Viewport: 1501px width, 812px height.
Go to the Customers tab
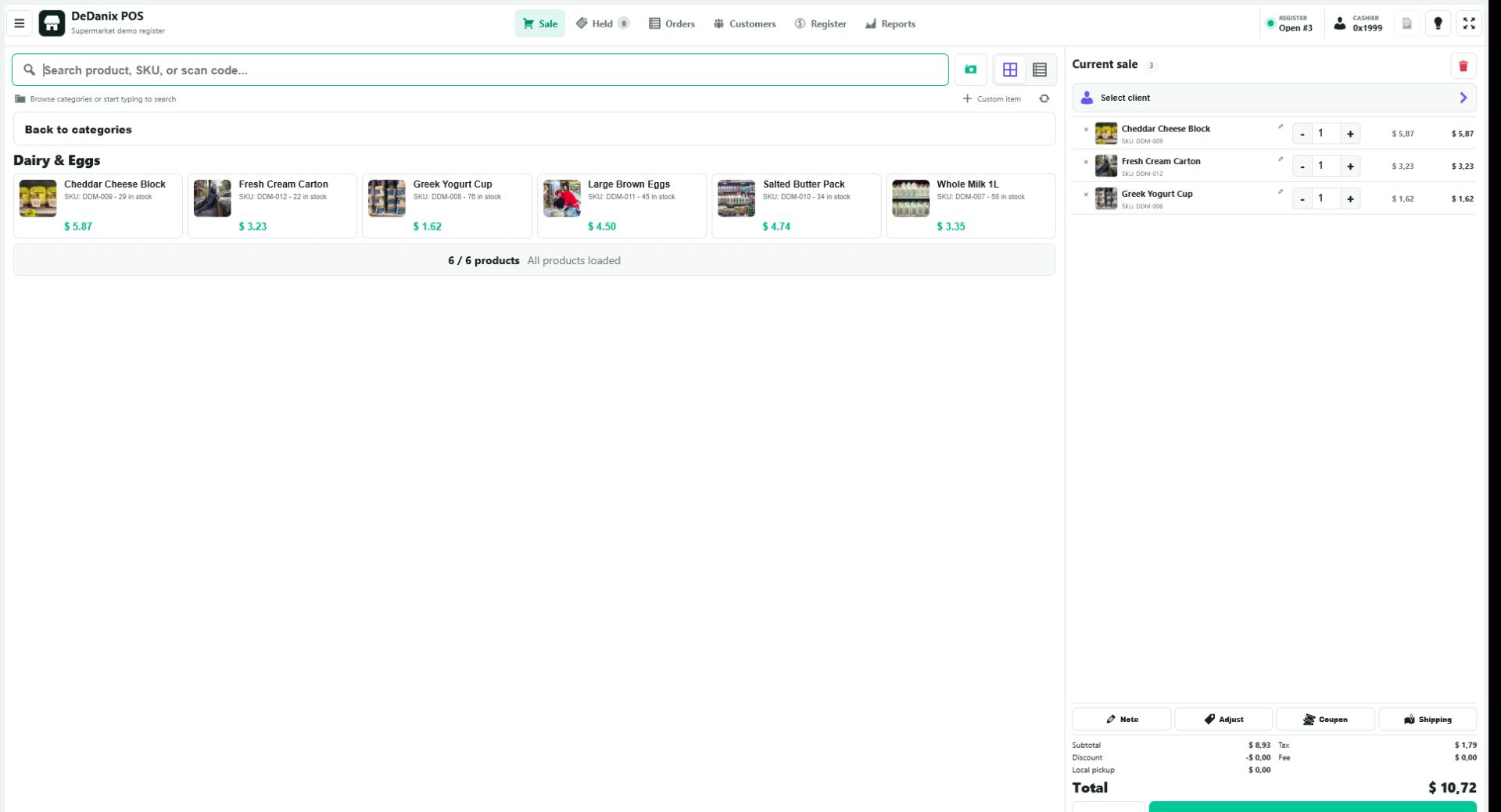coord(744,23)
